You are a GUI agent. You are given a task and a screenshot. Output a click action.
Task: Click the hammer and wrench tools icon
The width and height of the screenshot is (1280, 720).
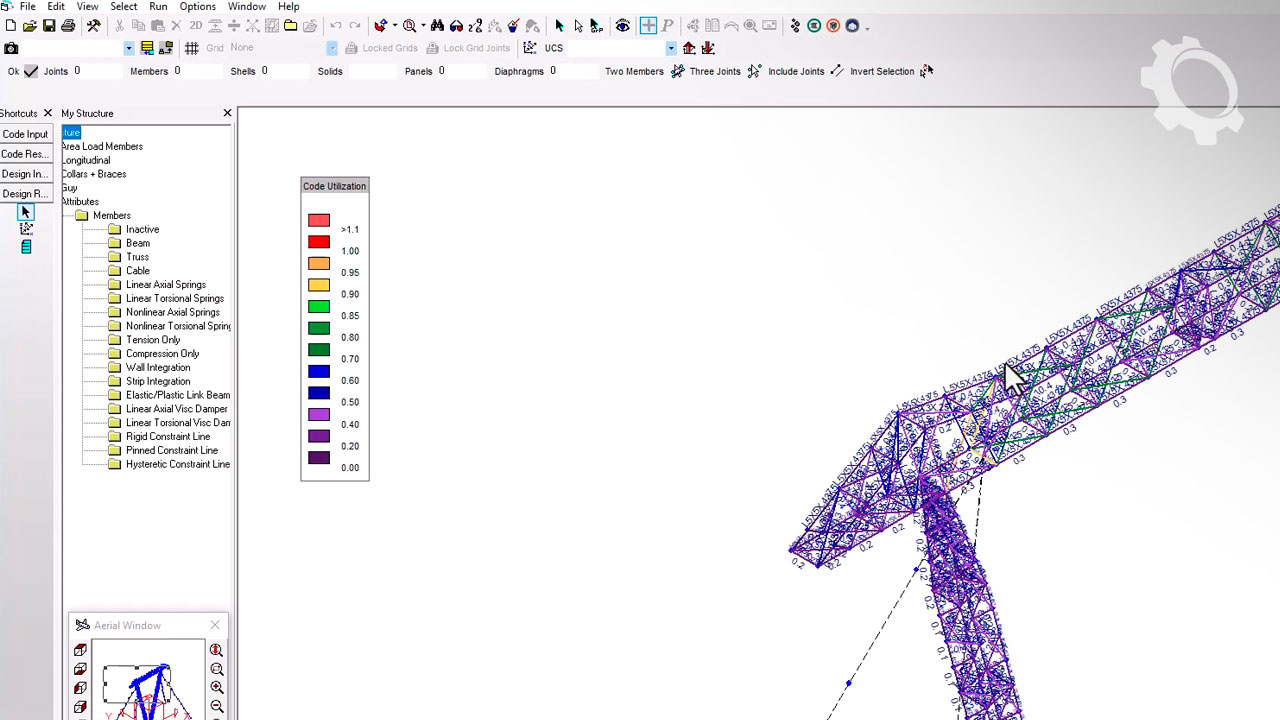point(94,26)
